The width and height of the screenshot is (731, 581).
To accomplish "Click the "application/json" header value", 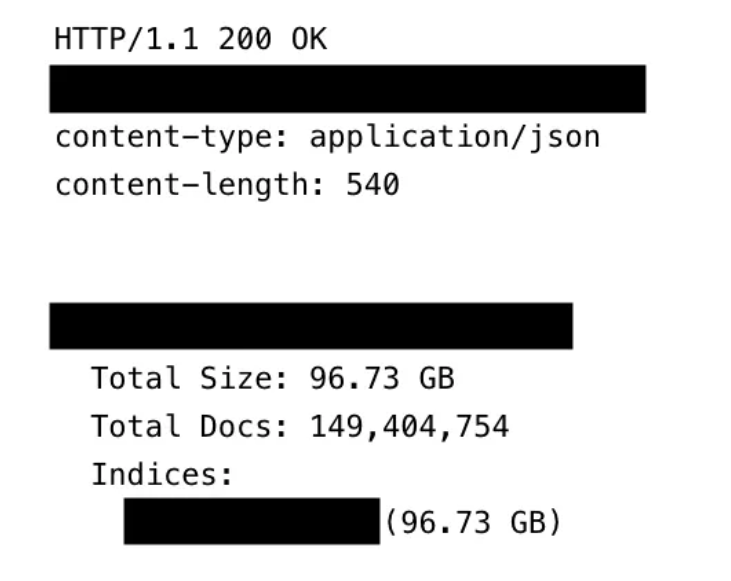I will 454,137.
